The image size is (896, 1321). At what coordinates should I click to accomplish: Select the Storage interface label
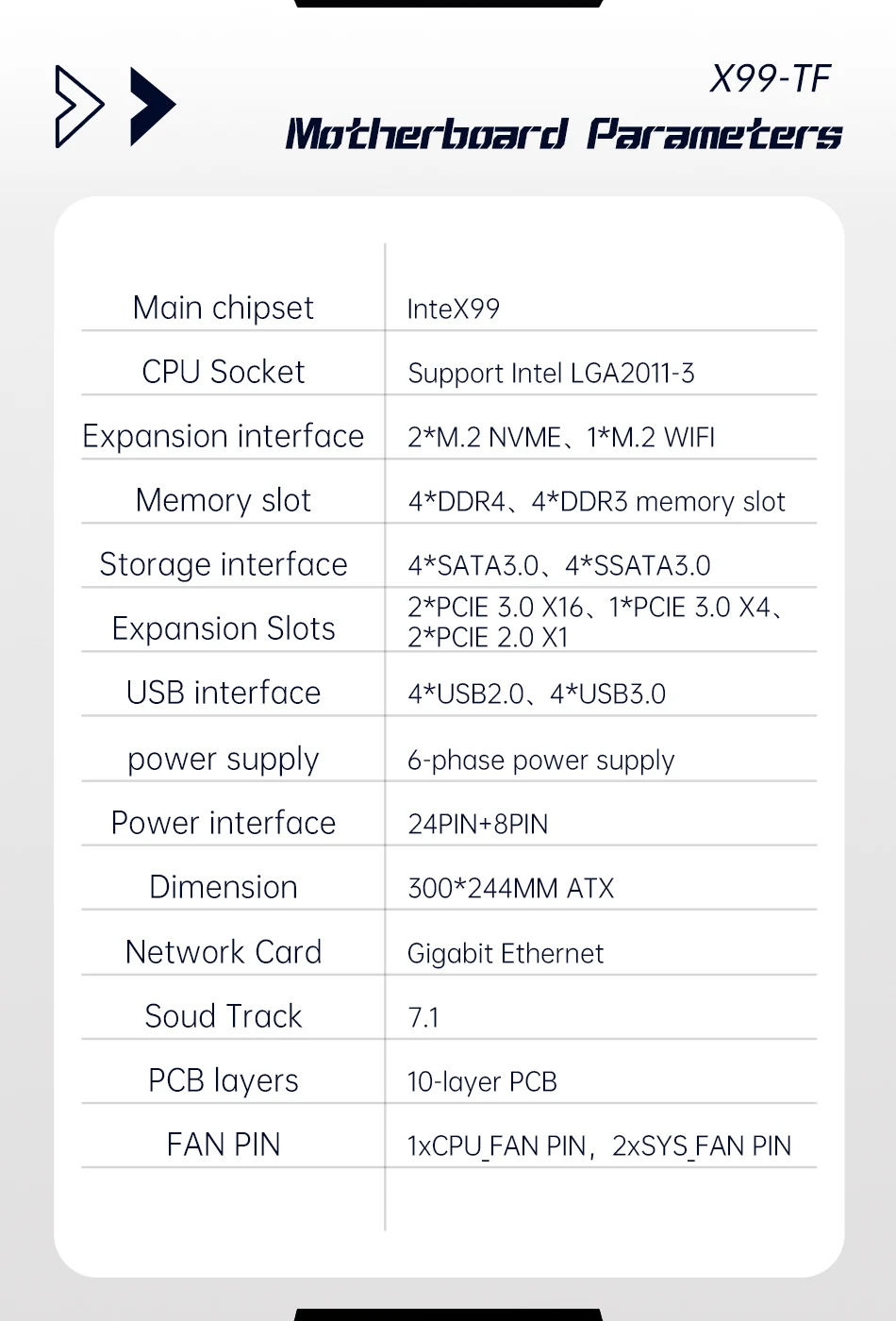tap(224, 564)
